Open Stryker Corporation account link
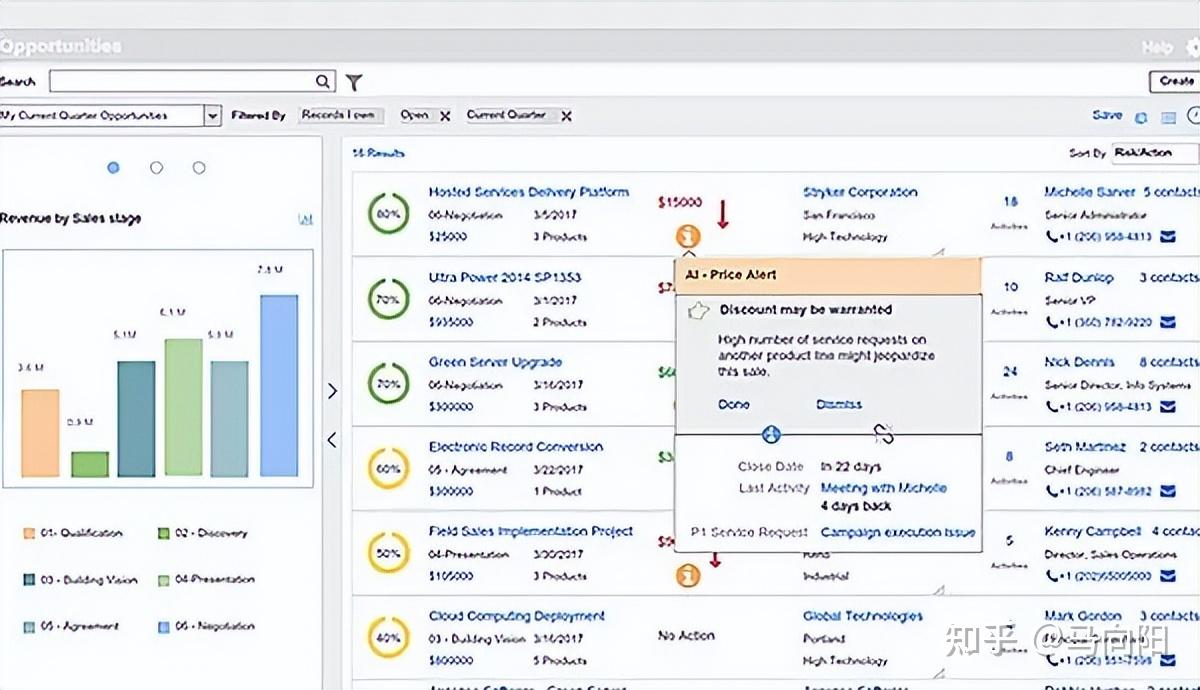The width and height of the screenshot is (1200, 690). 860,192
